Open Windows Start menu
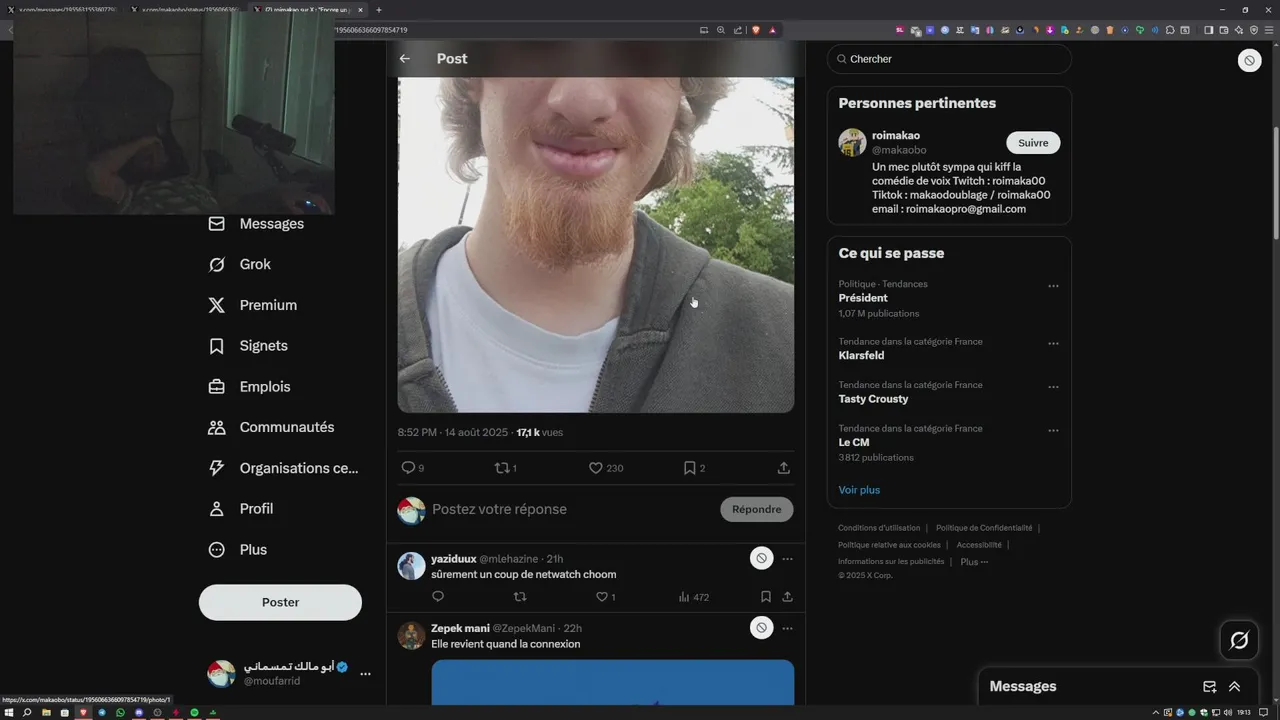 (x=10, y=712)
